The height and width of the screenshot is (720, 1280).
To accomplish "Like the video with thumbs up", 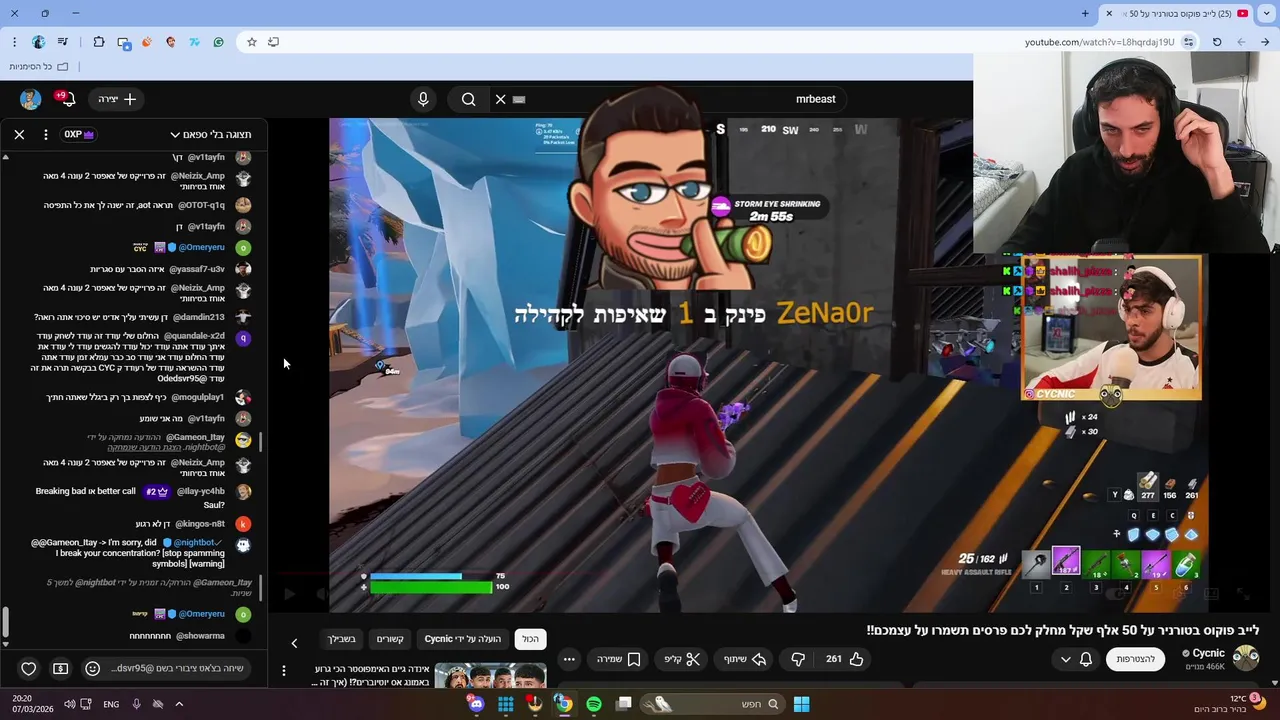I will click(846, 659).
